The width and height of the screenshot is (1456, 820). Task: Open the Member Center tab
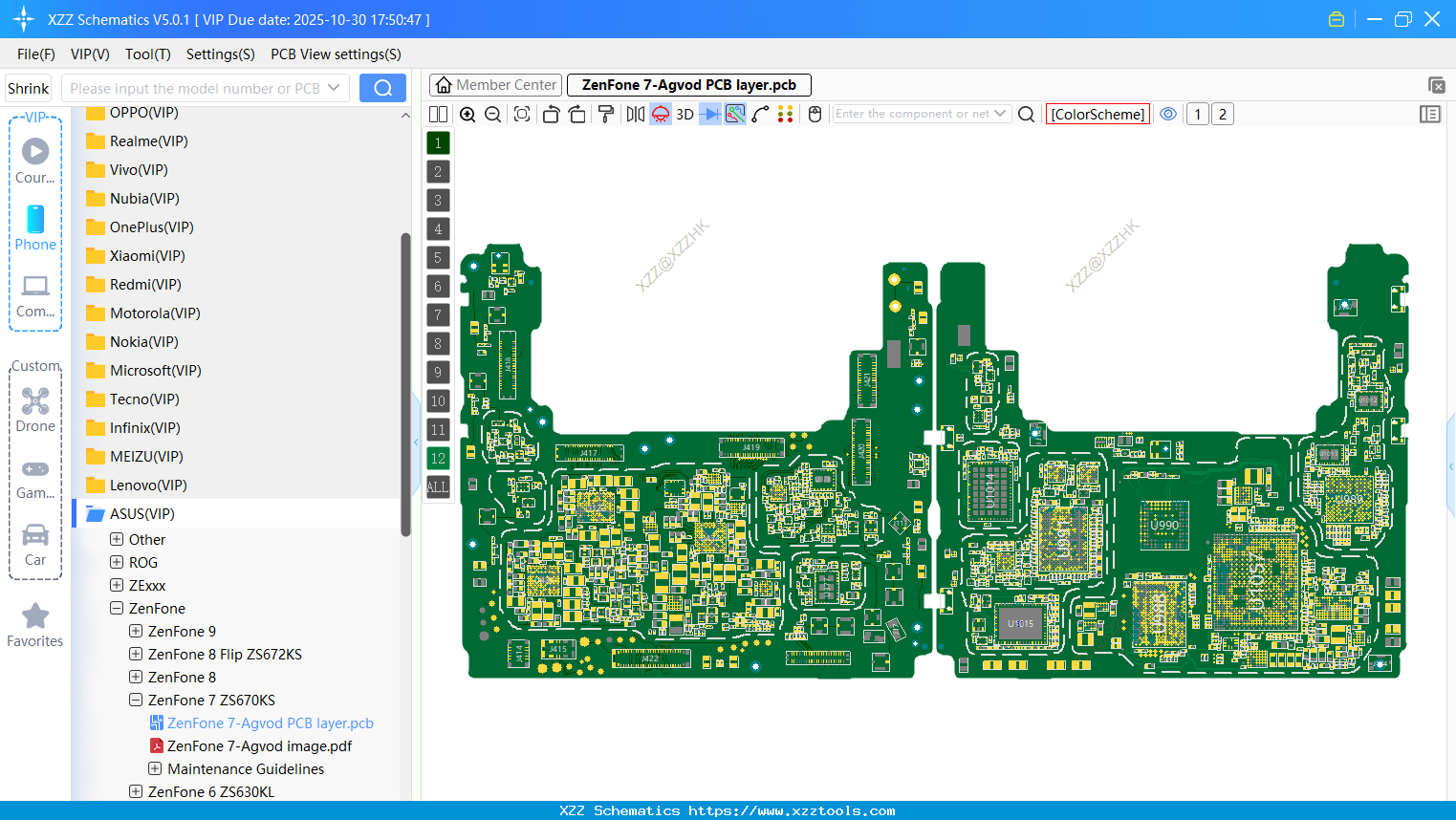click(x=495, y=85)
